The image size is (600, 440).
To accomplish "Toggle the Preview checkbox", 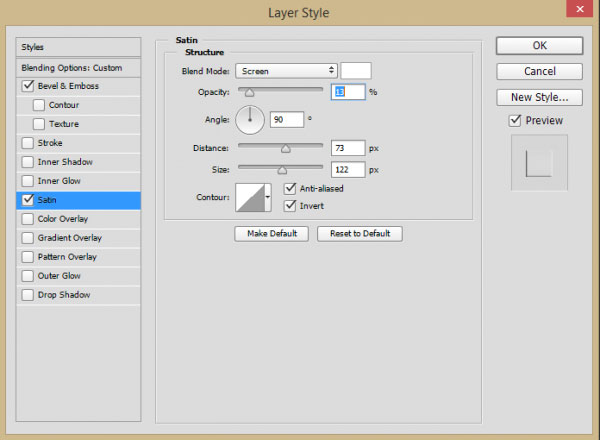I will click(x=515, y=121).
